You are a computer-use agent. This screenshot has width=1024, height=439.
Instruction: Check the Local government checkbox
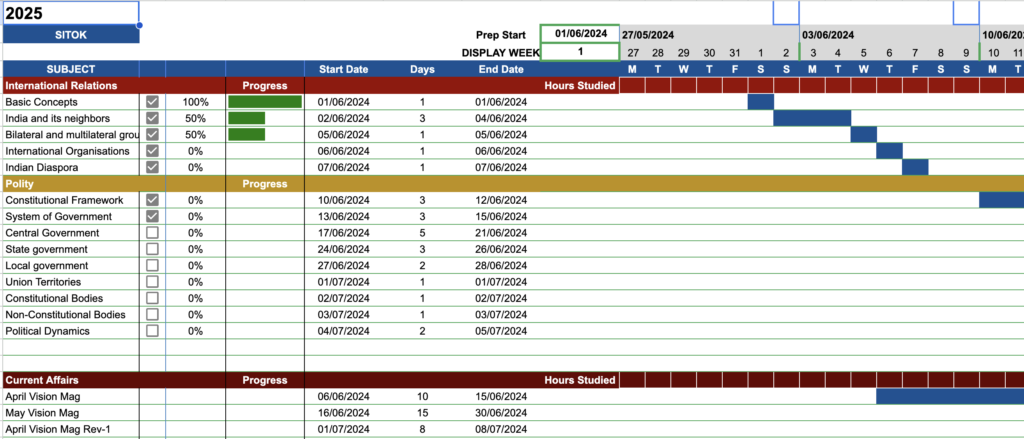pyautogui.click(x=152, y=265)
